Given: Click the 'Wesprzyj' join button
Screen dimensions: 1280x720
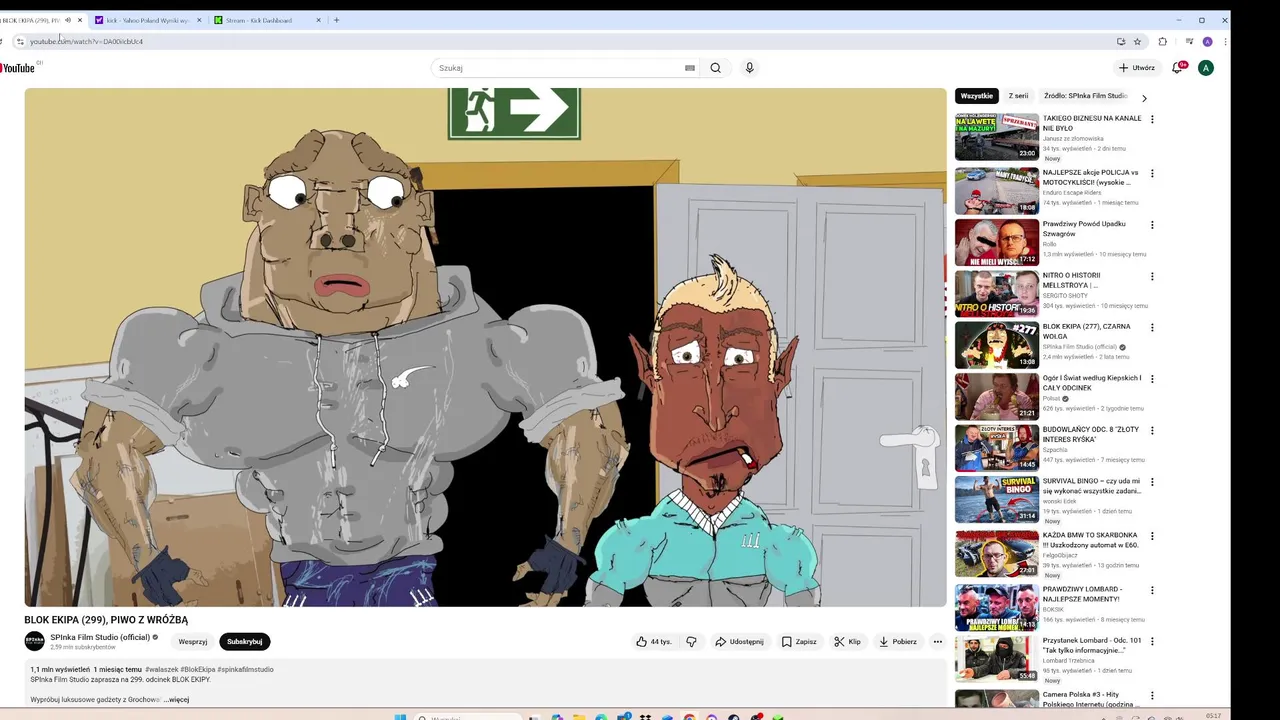Looking at the screenshot, I should click(192, 642).
